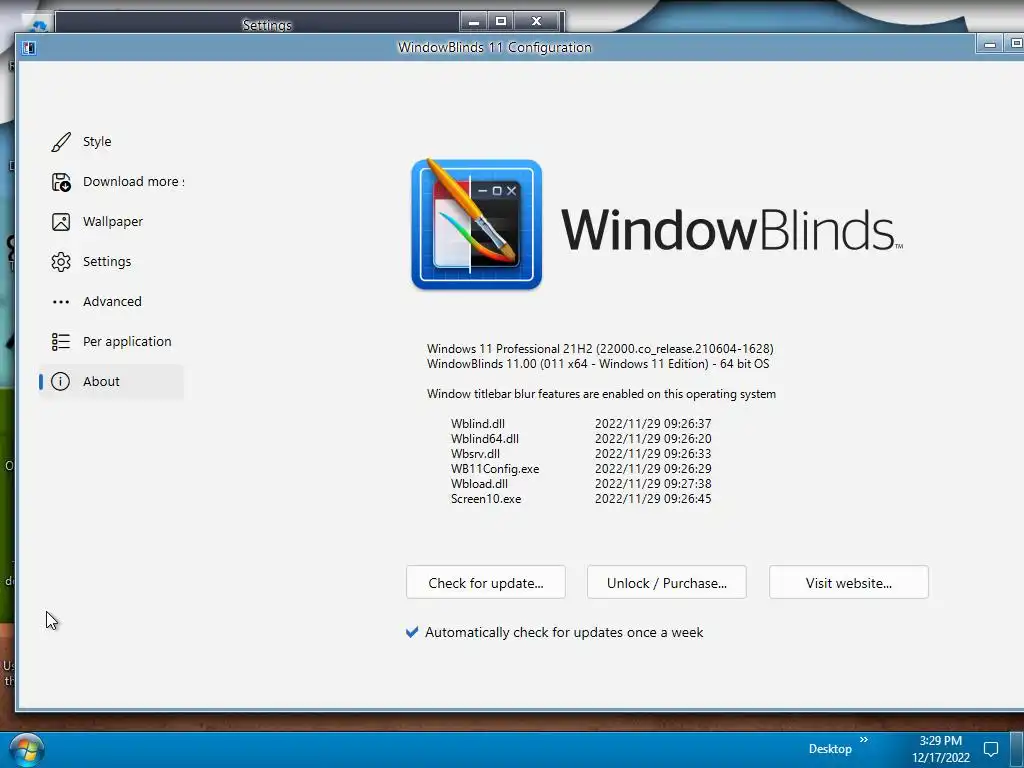Click the WB11Config.exe file entry
Screen dimensions: 1024x768
pos(495,469)
